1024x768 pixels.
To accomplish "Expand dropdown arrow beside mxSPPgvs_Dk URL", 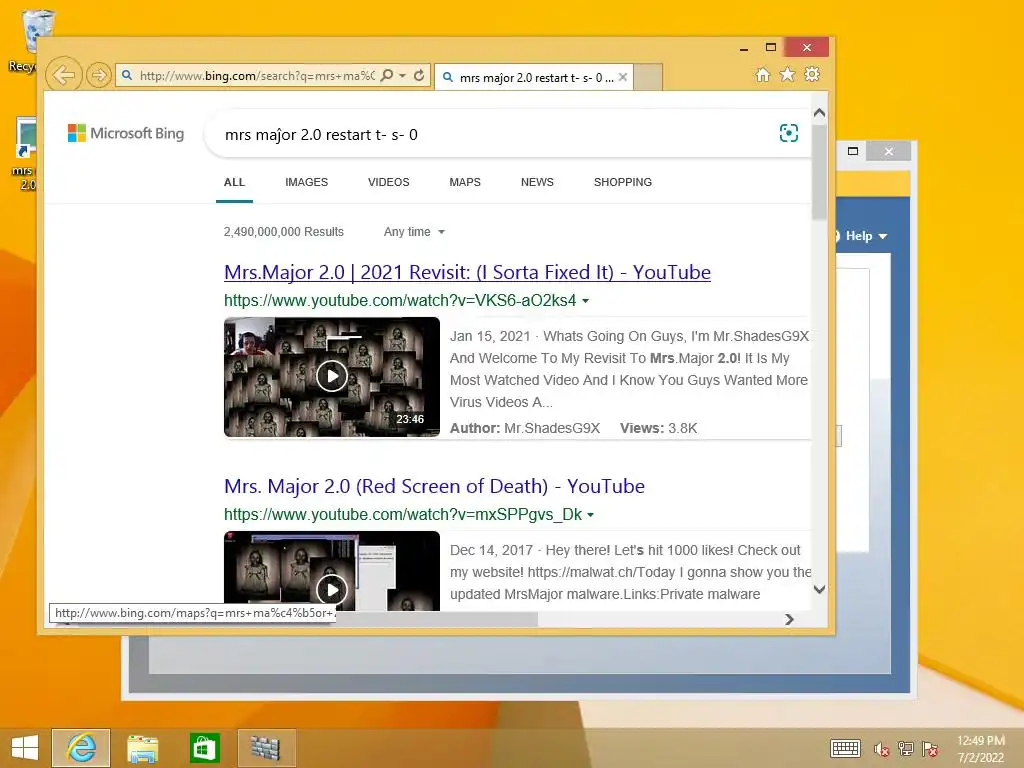I will 591,515.
